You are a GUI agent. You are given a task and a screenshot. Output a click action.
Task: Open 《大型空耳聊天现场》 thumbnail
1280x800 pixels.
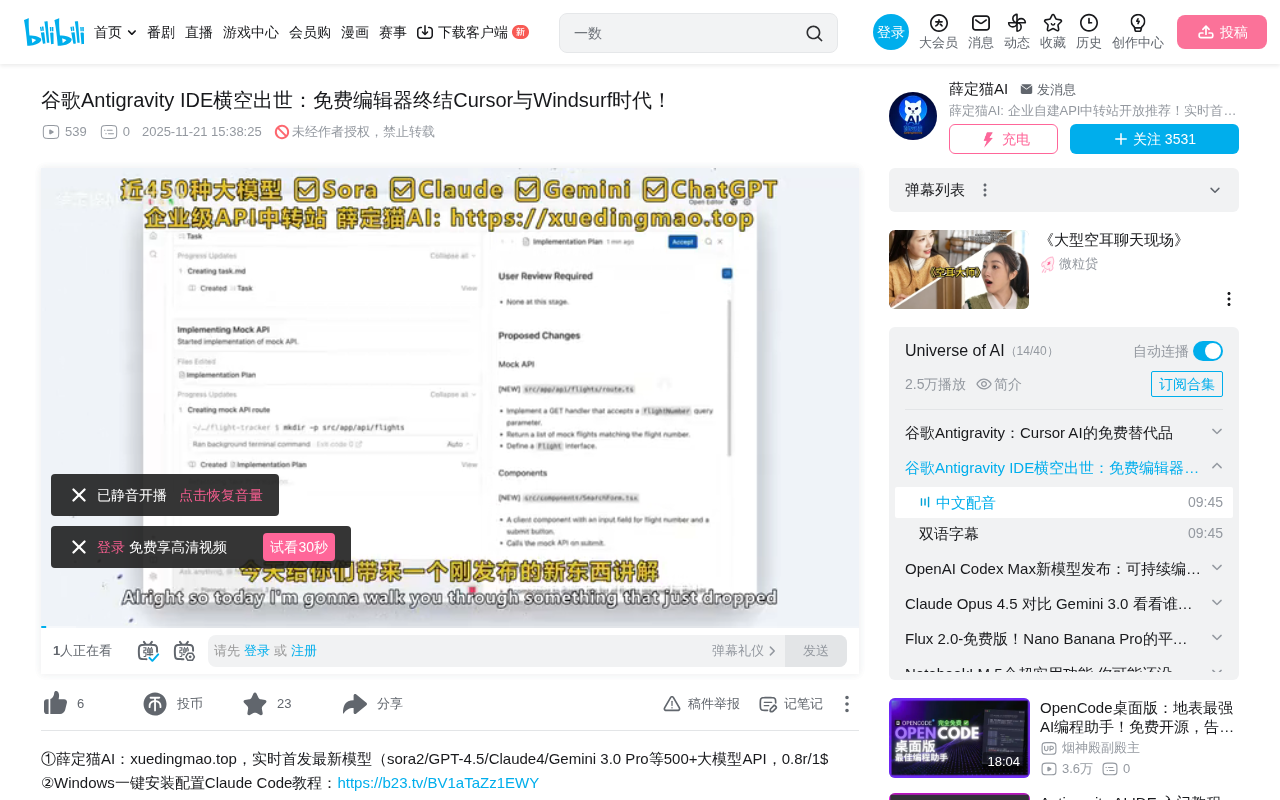click(x=959, y=270)
